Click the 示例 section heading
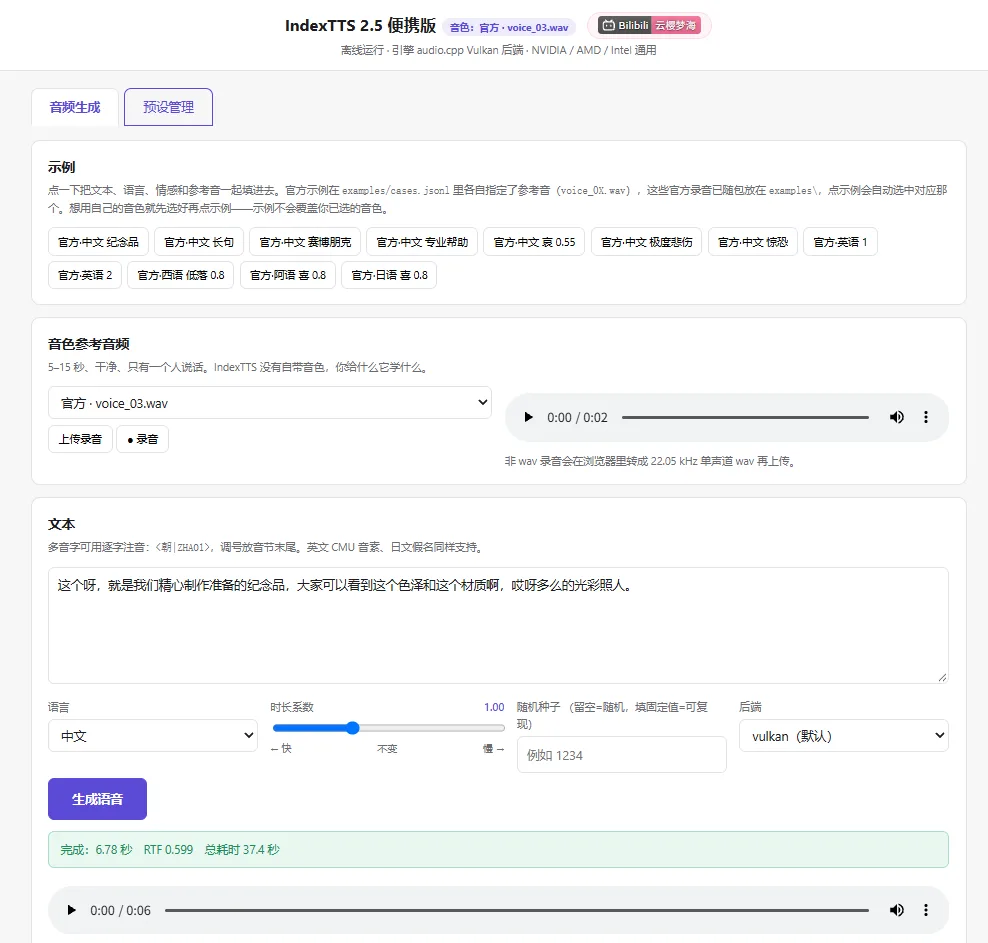 click(x=62, y=167)
